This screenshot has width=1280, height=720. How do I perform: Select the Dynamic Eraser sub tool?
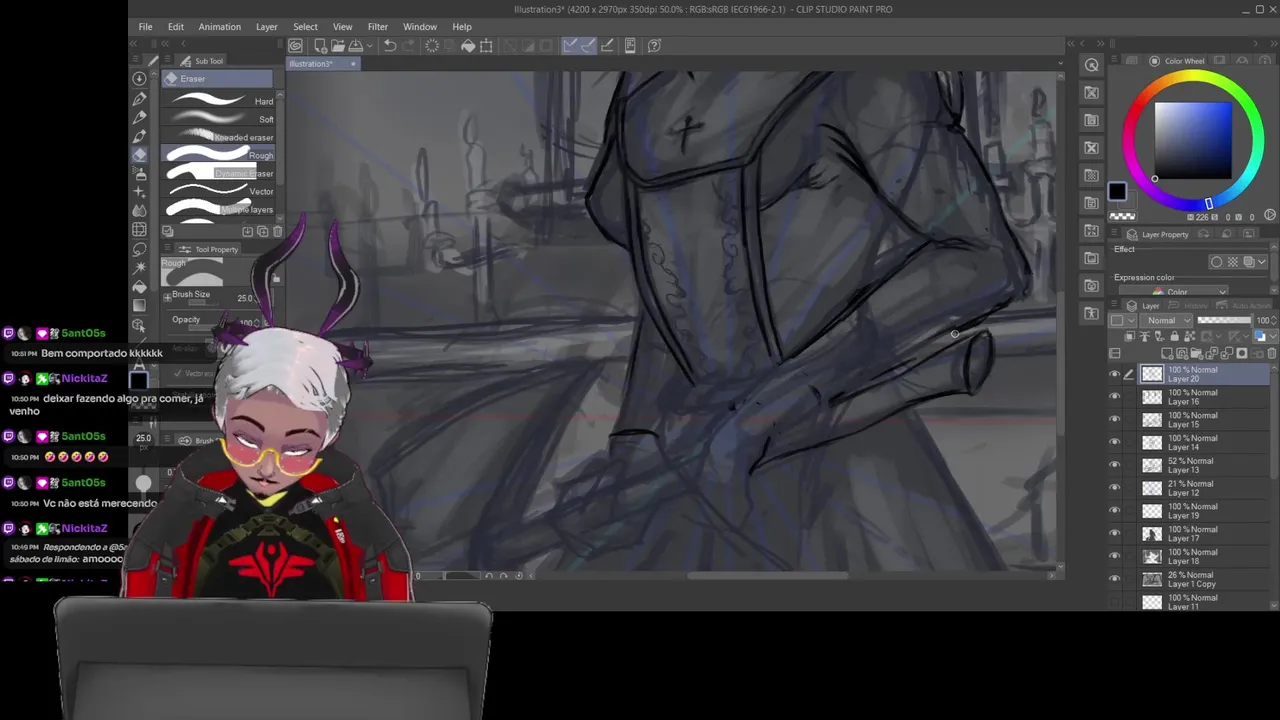pyautogui.click(x=219, y=173)
